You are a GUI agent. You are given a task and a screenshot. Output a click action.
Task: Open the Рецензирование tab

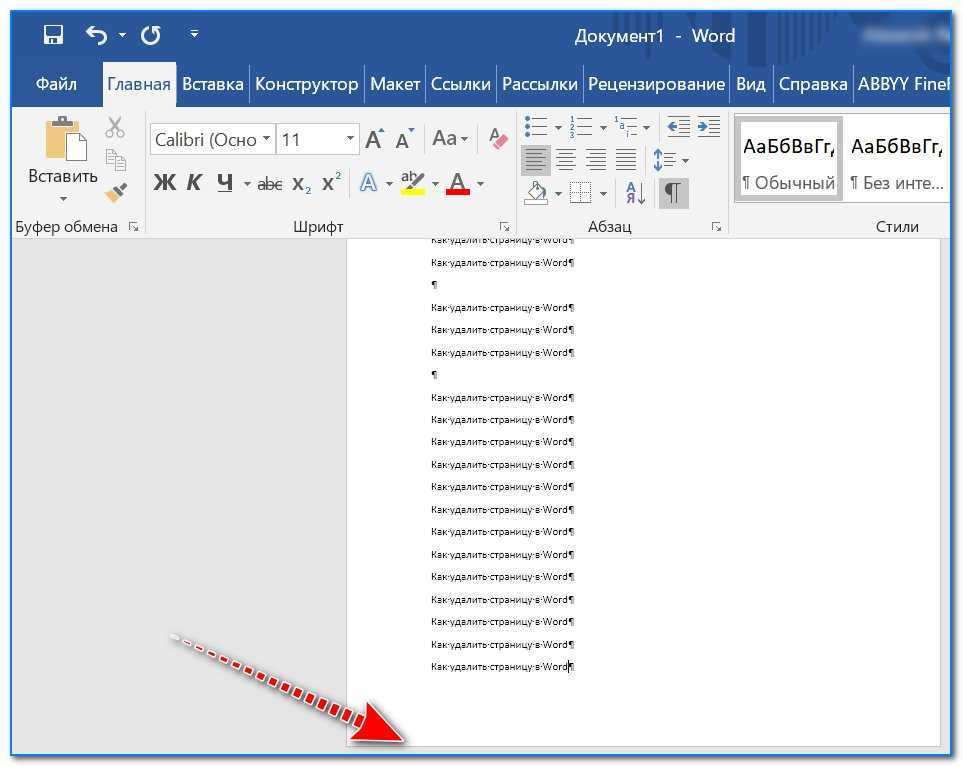657,84
